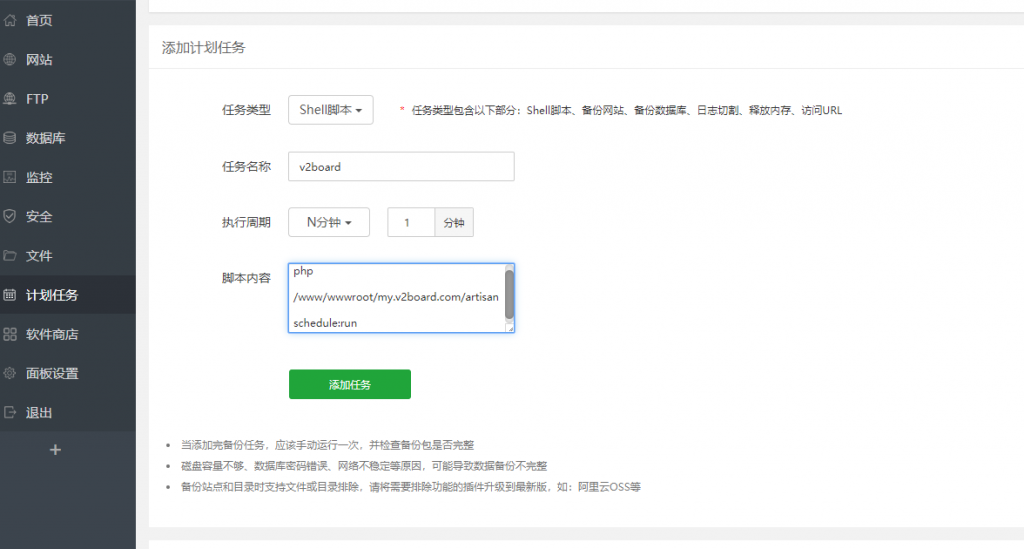The height and width of the screenshot is (549, 1024).
Task: Click the task name field containing v2board
Action: (400, 167)
